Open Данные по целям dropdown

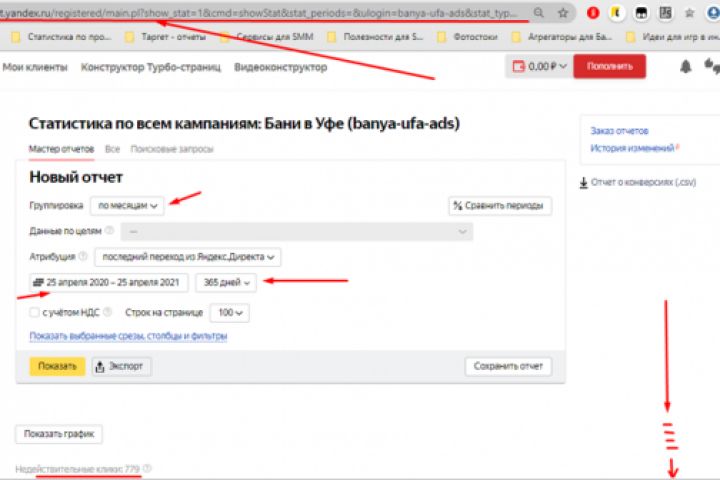[297, 232]
